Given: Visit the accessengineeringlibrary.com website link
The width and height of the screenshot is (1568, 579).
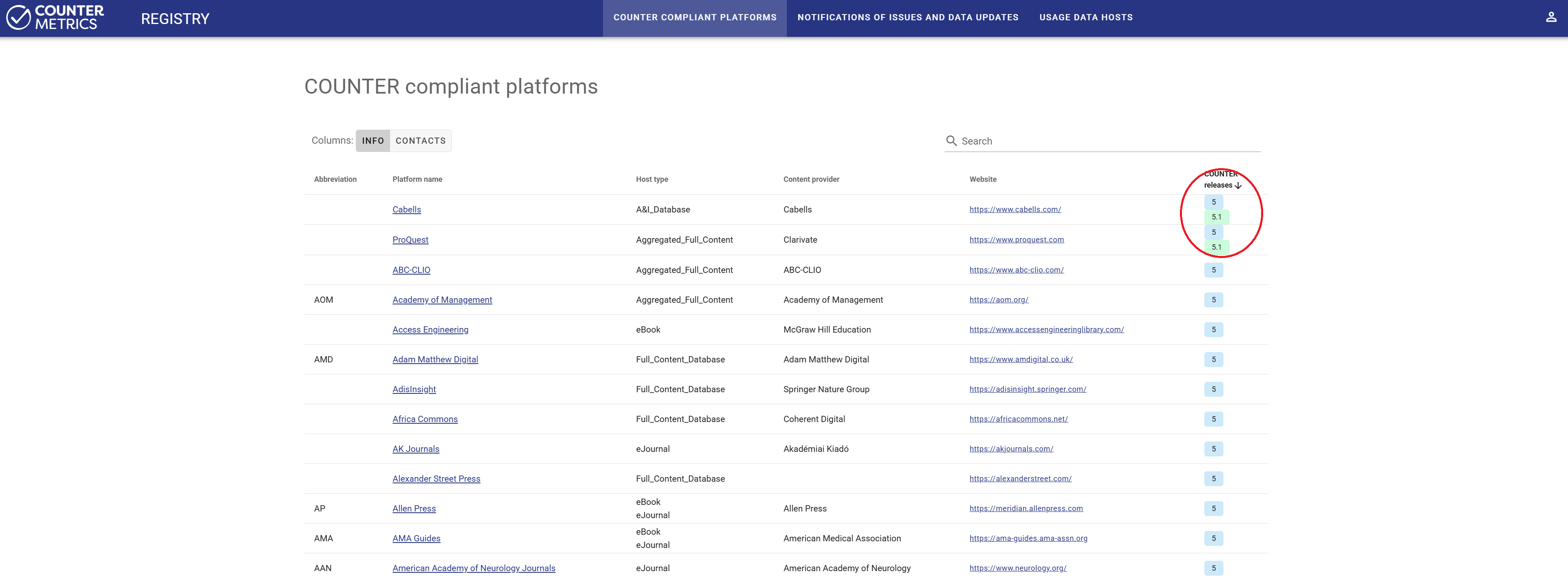Looking at the screenshot, I should pyautogui.click(x=1046, y=329).
